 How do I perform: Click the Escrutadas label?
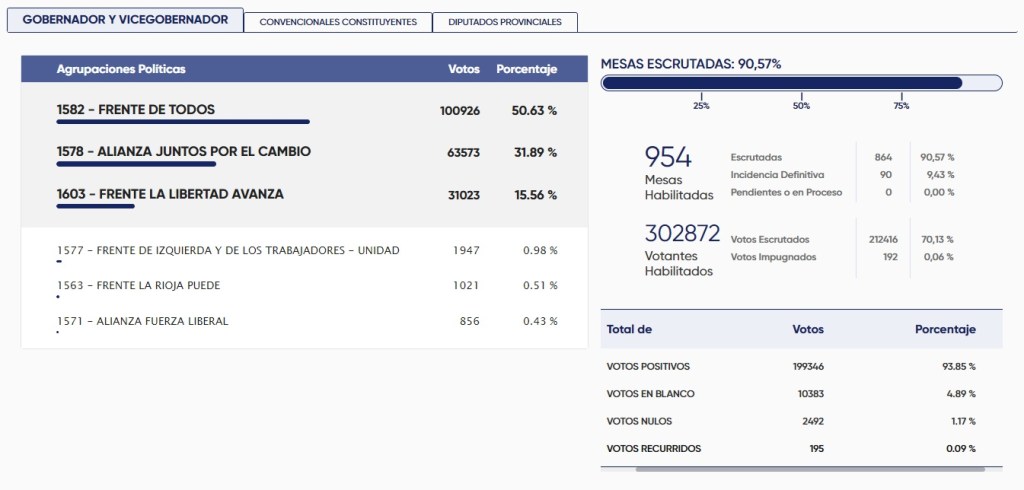click(x=756, y=157)
